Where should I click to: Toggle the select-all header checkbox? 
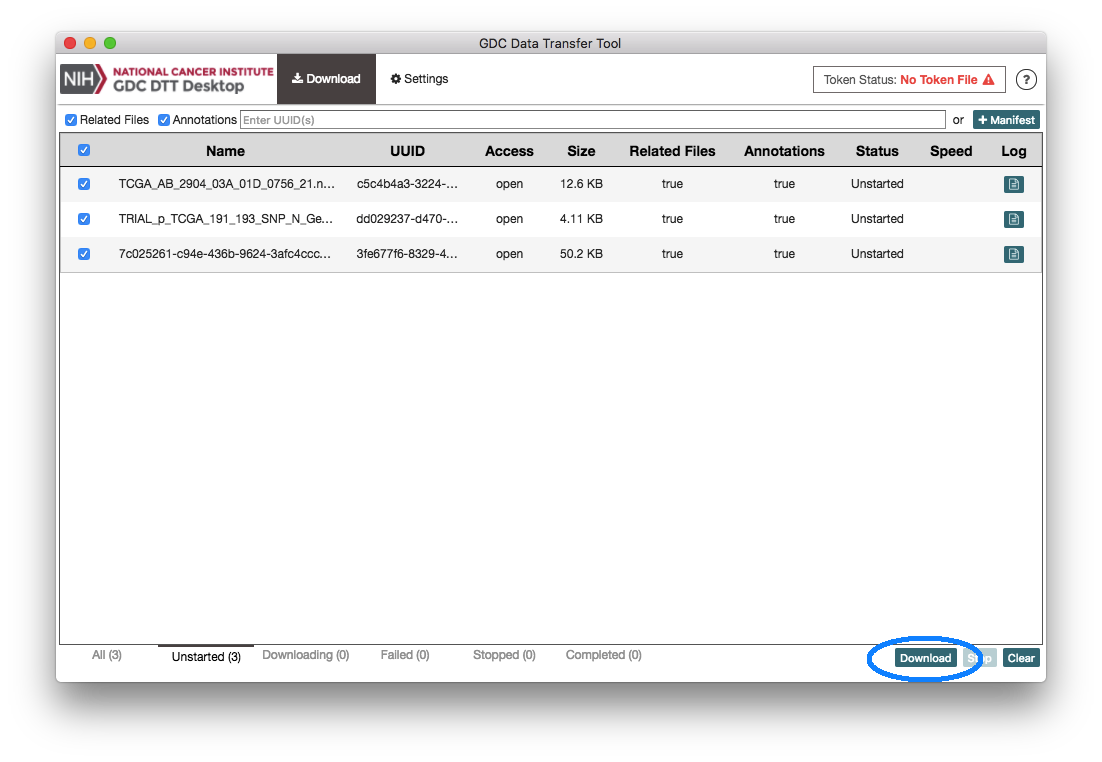tap(84, 151)
